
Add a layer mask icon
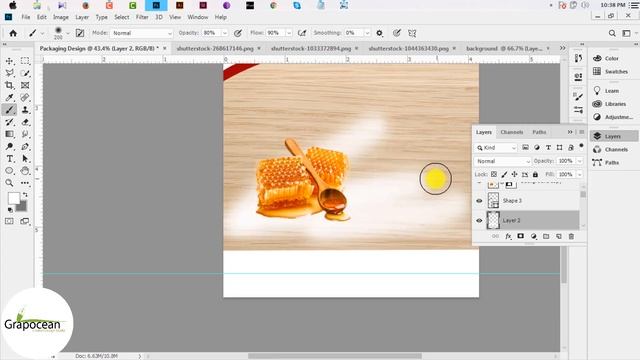(520, 236)
